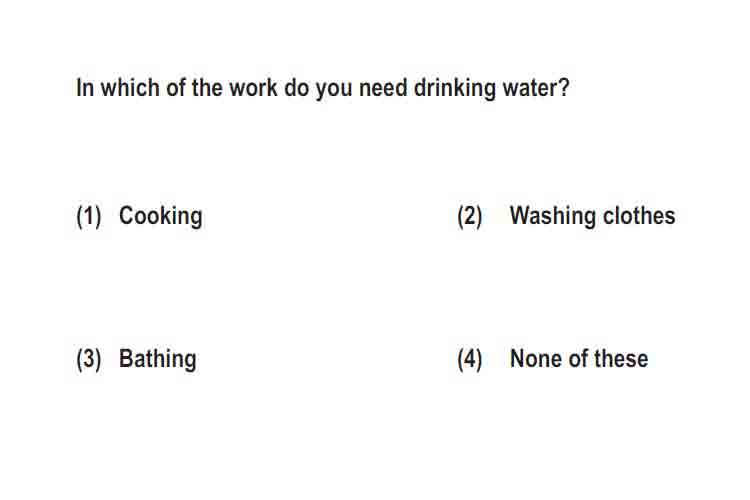This screenshot has height=500, width=750.
Task: Click option number (3) marker
Action: [x=89, y=359]
